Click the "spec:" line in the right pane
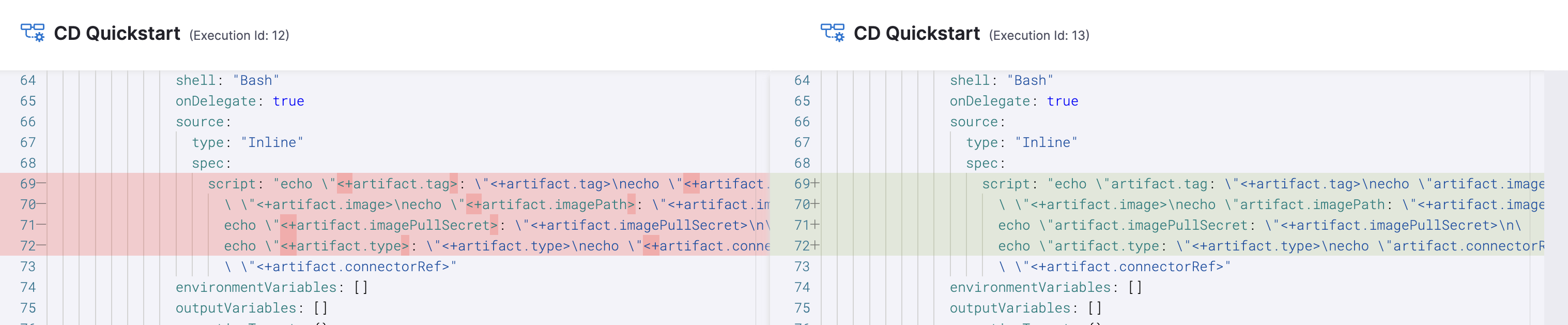The height and width of the screenshot is (325, 1568). tap(985, 164)
